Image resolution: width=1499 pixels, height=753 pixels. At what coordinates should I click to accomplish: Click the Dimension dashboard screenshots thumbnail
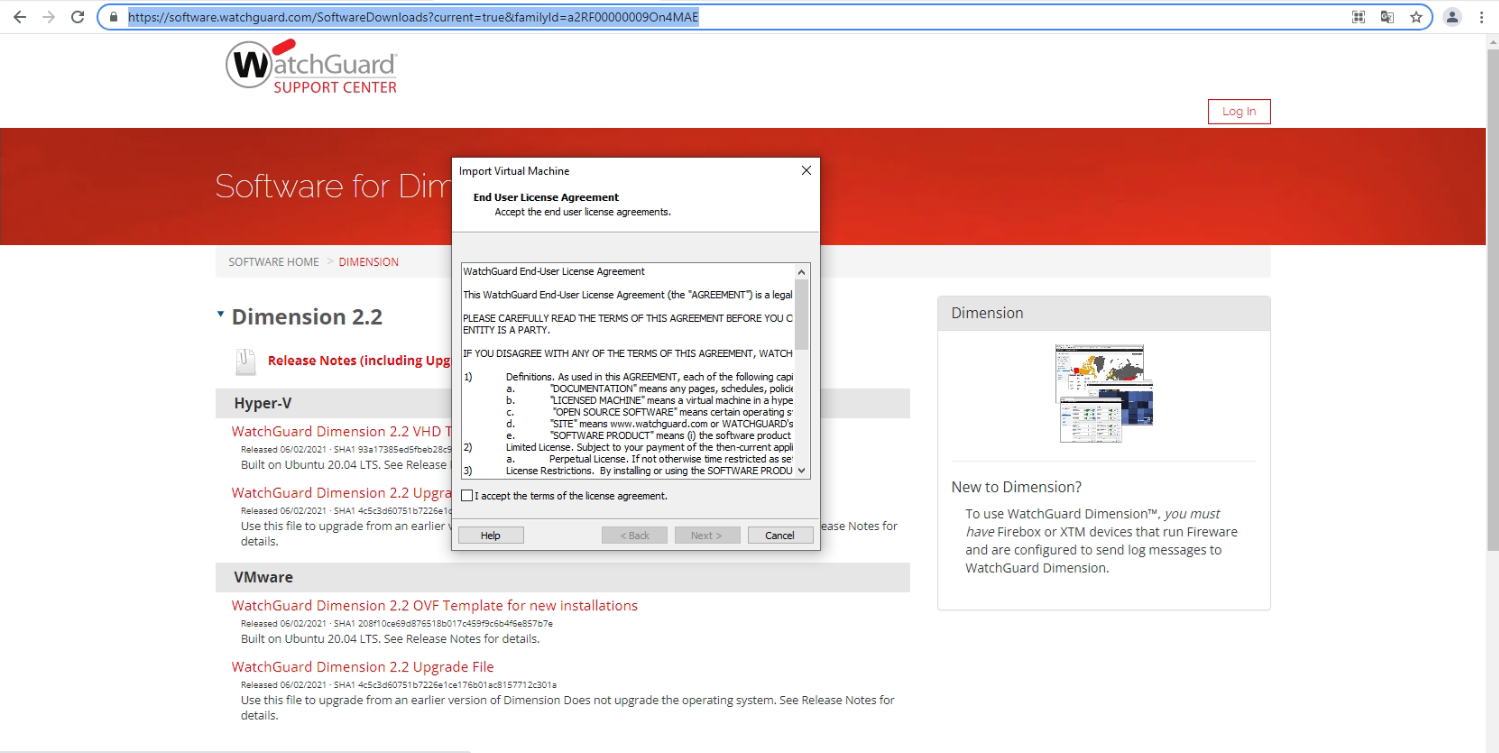click(x=1104, y=393)
